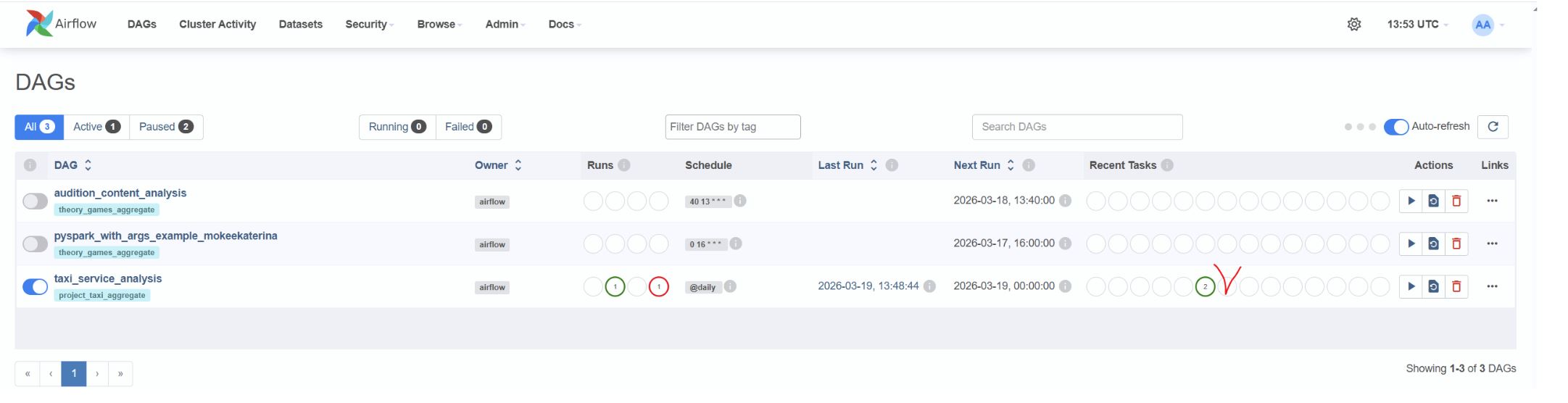The height and width of the screenshot is (403, 1568).
Task: Delete the audition_content_analysis DAG
Action: [x=1456, y=201]
